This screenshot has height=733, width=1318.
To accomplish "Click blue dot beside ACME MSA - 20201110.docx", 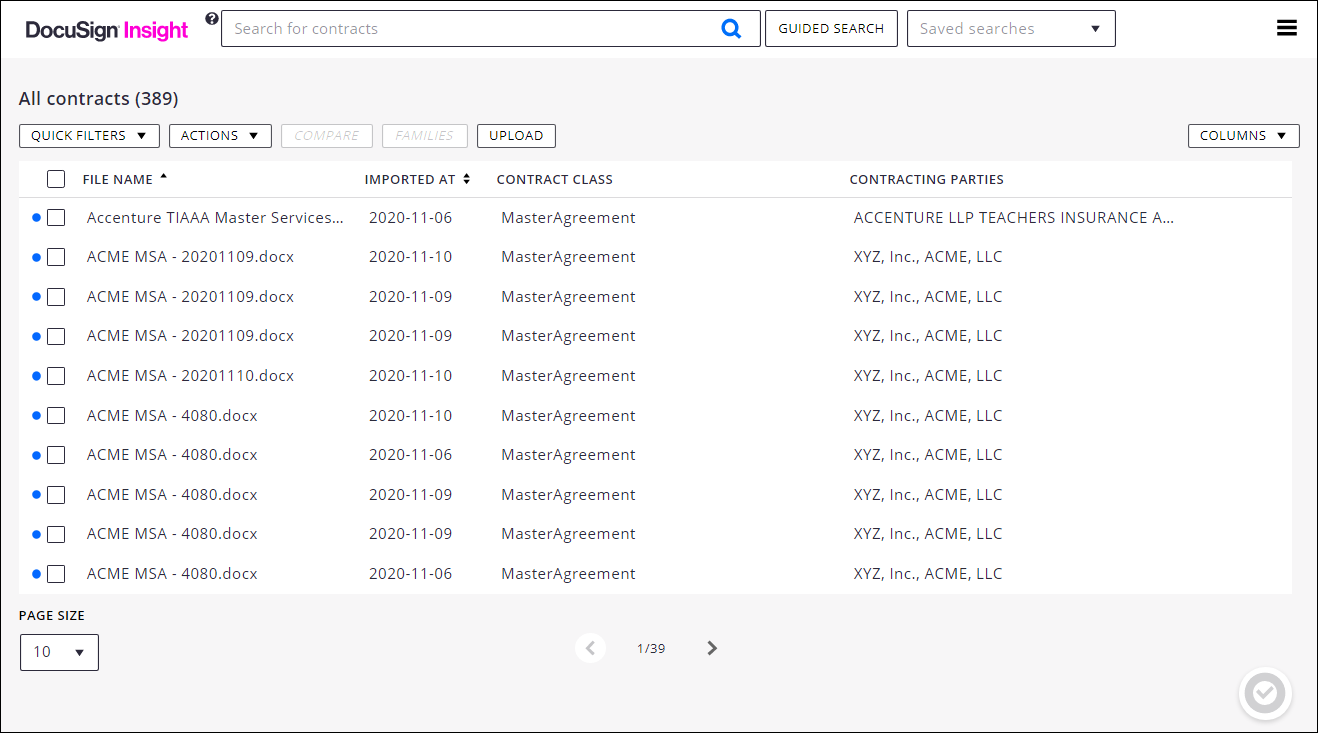I will click(37, 376).
